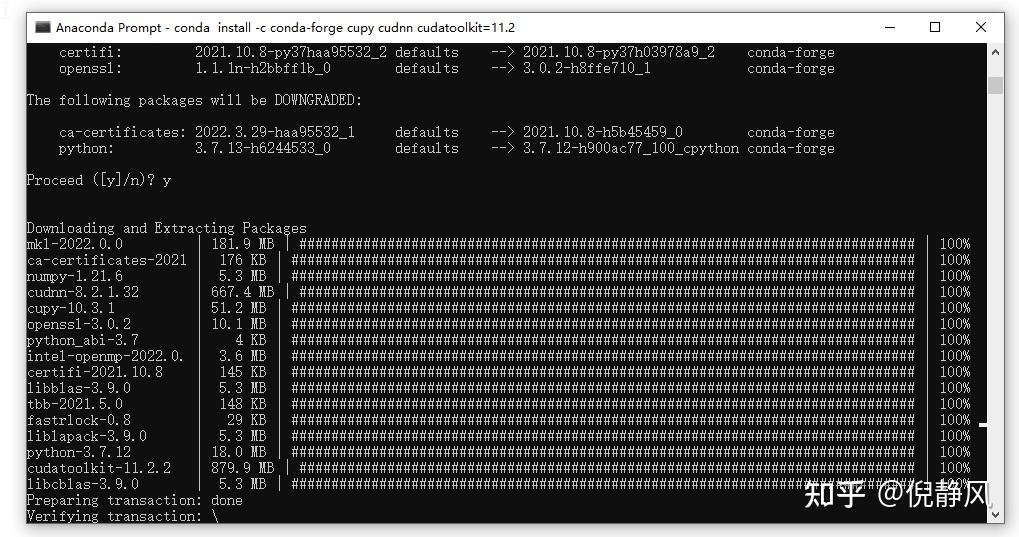Close the Anaconda Prompt window

pos(981,27)
